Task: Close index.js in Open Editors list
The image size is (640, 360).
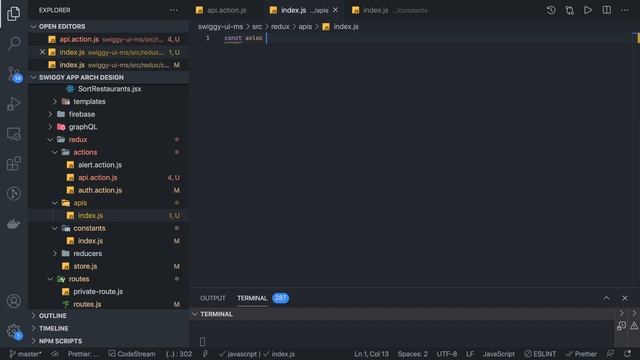Action: pos(42,52)
